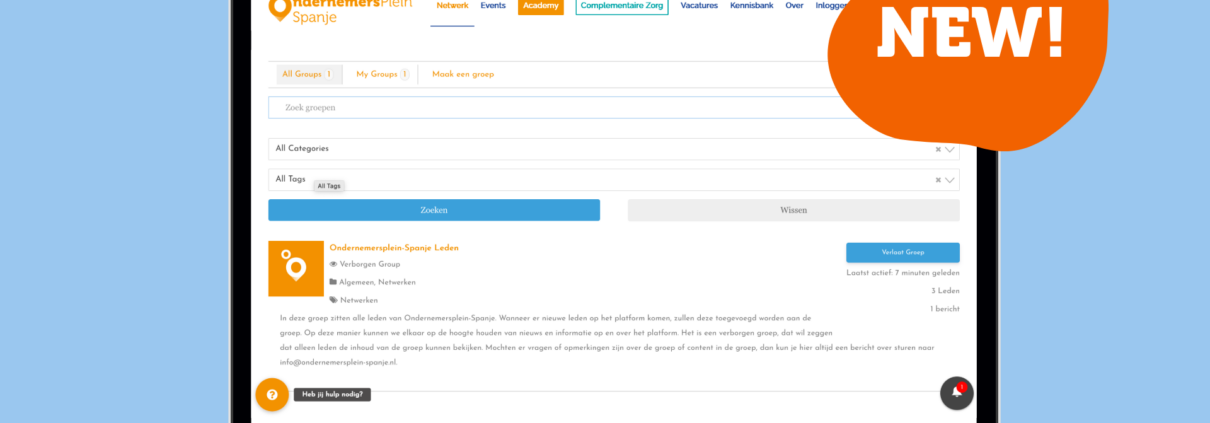This screenshot has height=423, width=1210.
Task: Open the Kennisbank menu item
Action: pyautogui.click(x=752, y=6)
